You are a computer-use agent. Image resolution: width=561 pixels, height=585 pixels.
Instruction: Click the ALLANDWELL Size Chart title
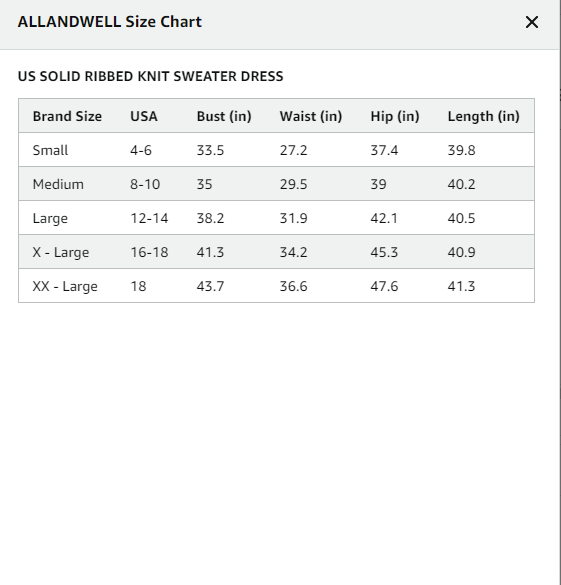tap(110, 22)
